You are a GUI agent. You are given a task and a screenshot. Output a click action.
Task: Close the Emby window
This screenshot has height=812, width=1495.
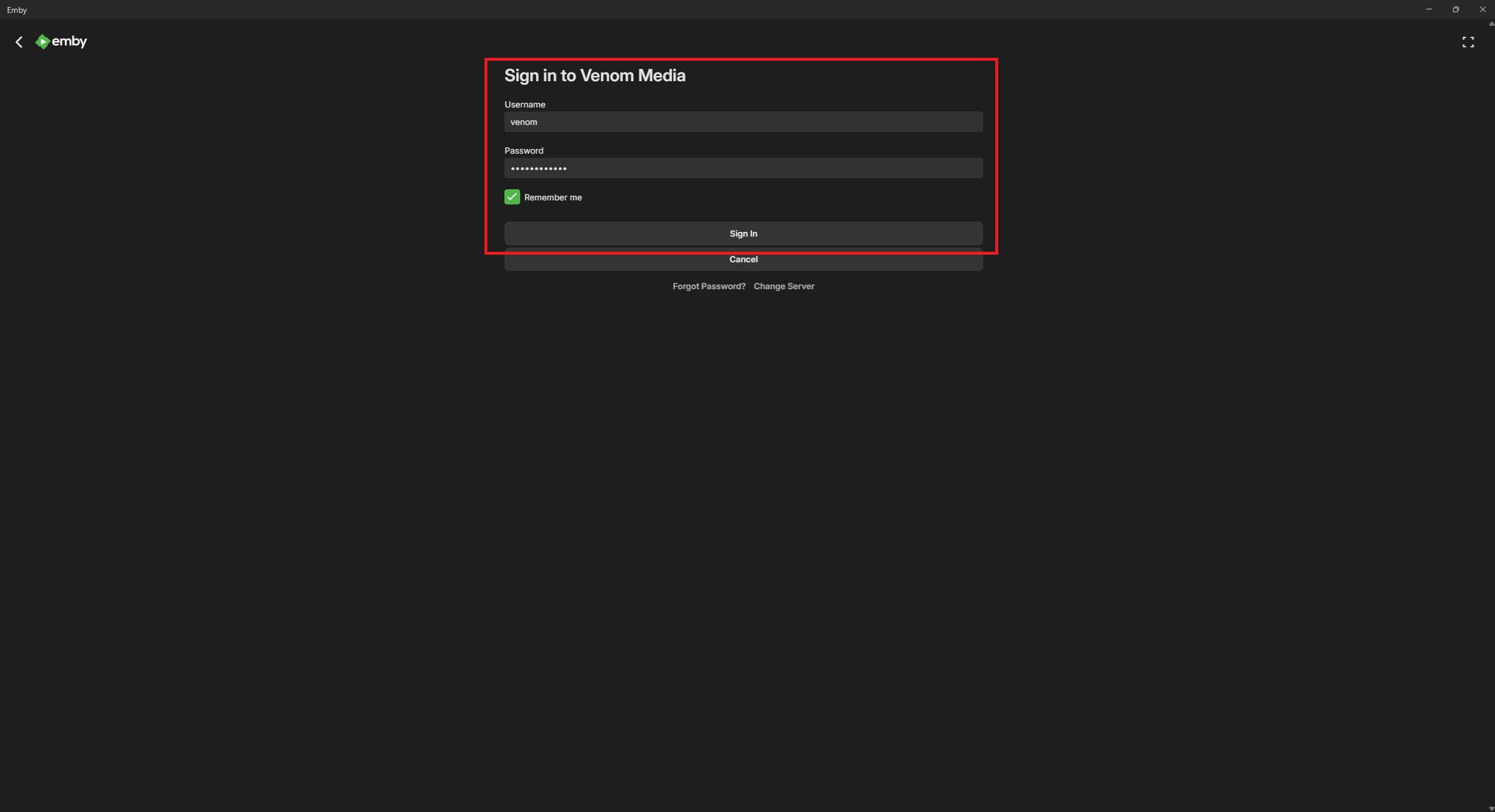(x=1483, y=9)
